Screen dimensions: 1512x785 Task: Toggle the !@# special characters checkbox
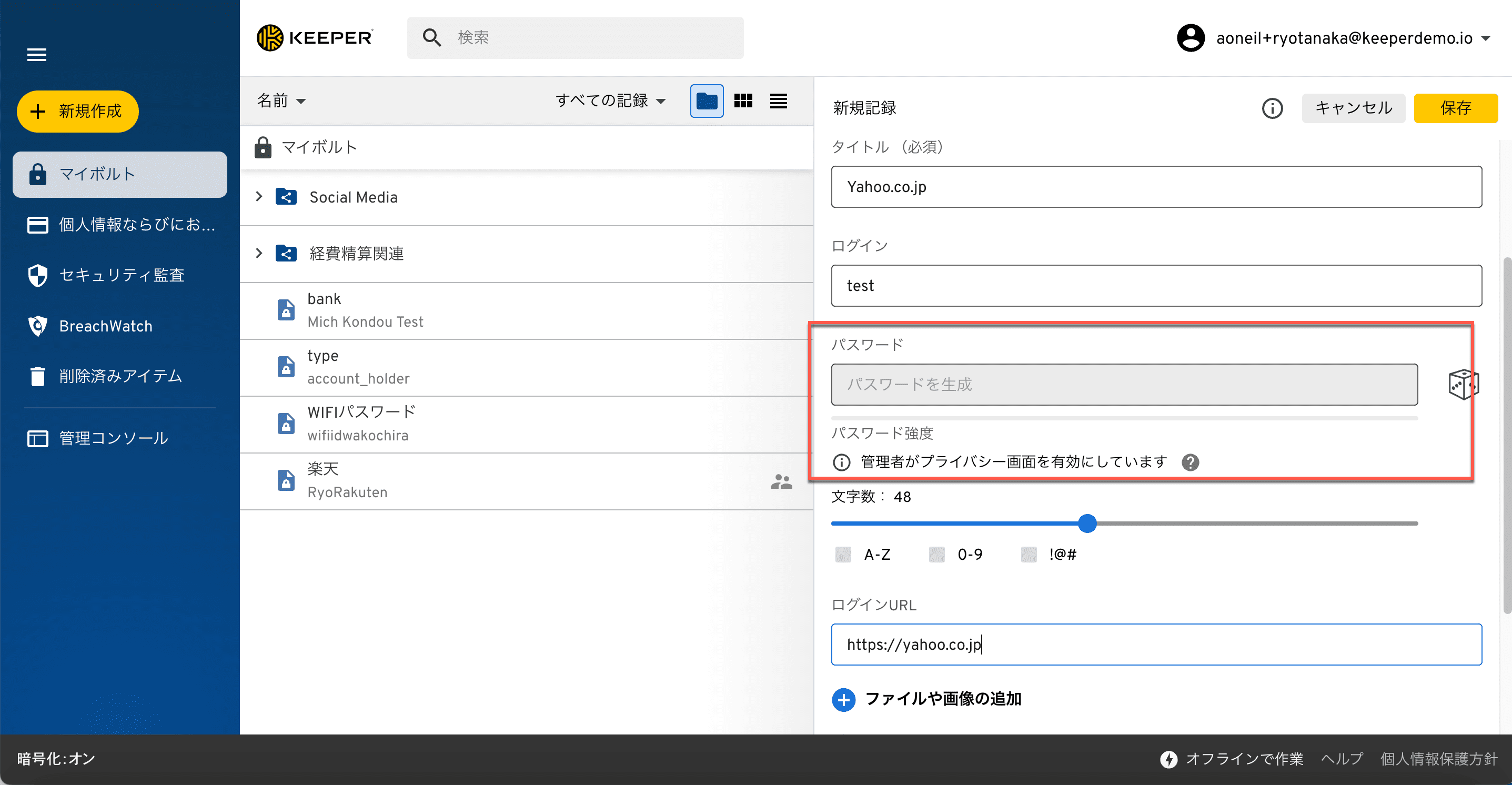tap(1029, 554)
